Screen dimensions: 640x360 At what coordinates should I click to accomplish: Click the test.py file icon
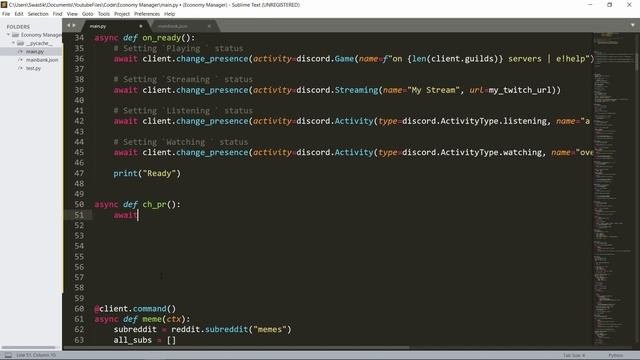pyautogui.click(x=20, y=68)
